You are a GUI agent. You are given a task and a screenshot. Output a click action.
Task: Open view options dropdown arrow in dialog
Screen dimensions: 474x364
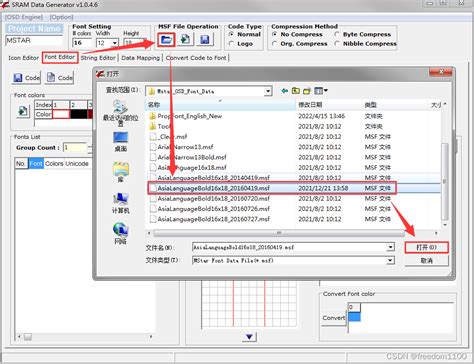[326, 90]
